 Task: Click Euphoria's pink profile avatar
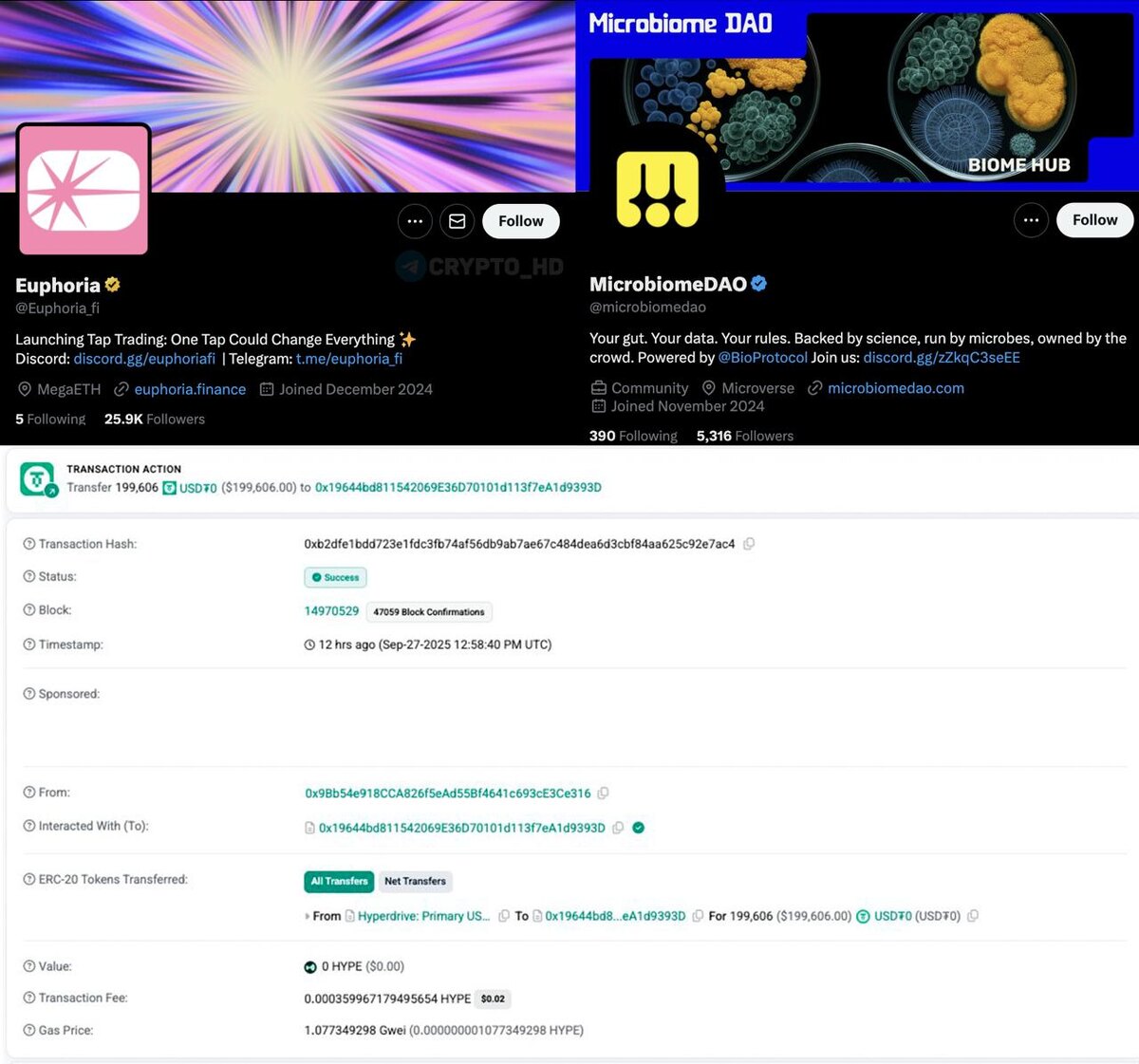[84, 191]
